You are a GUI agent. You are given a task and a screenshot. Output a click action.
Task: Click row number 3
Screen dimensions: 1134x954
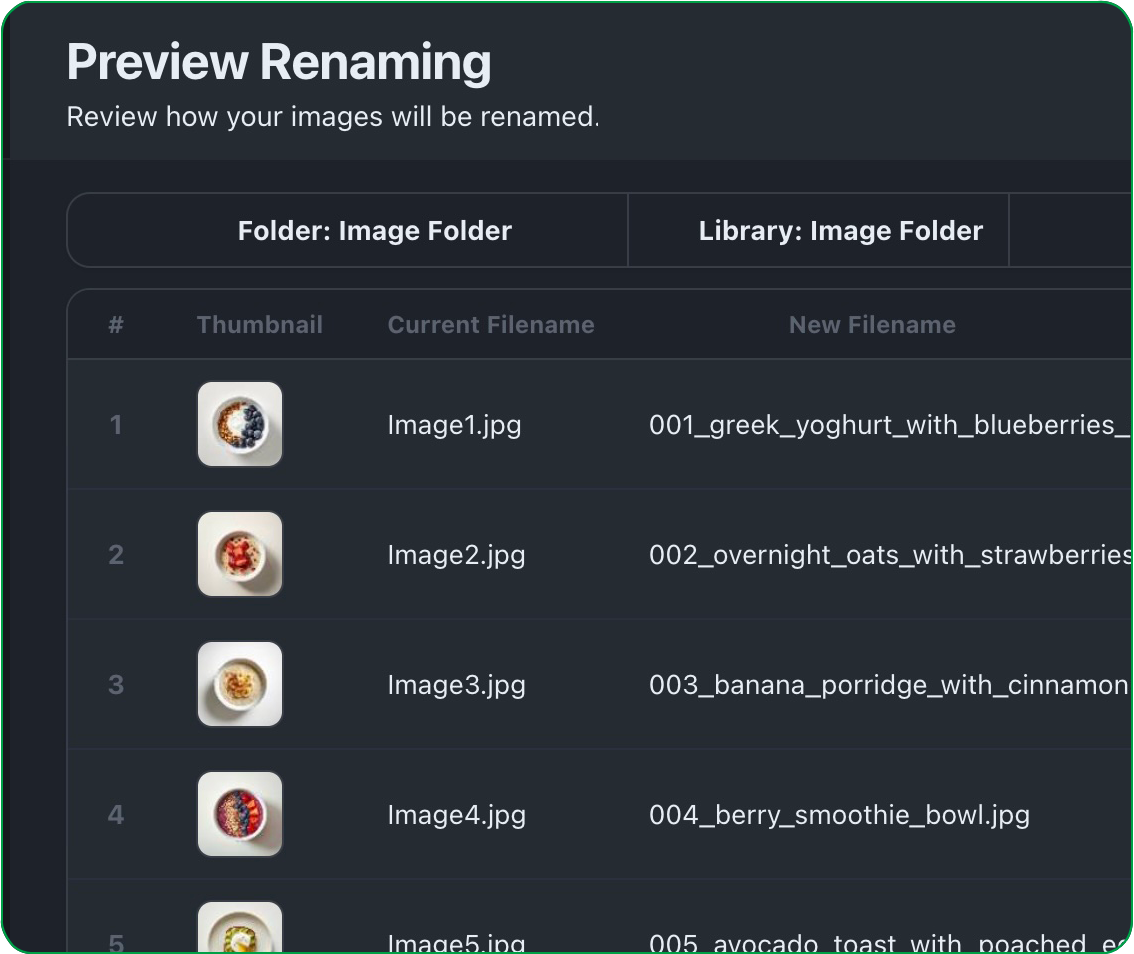116,685
